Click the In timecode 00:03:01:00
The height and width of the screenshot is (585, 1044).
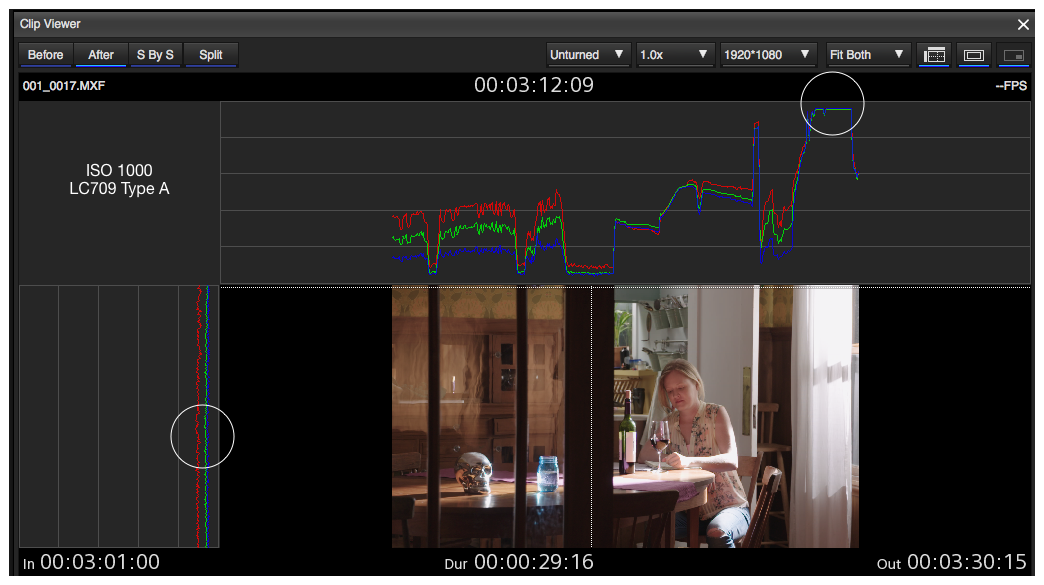pyautogui.click(x=99, y=562)
